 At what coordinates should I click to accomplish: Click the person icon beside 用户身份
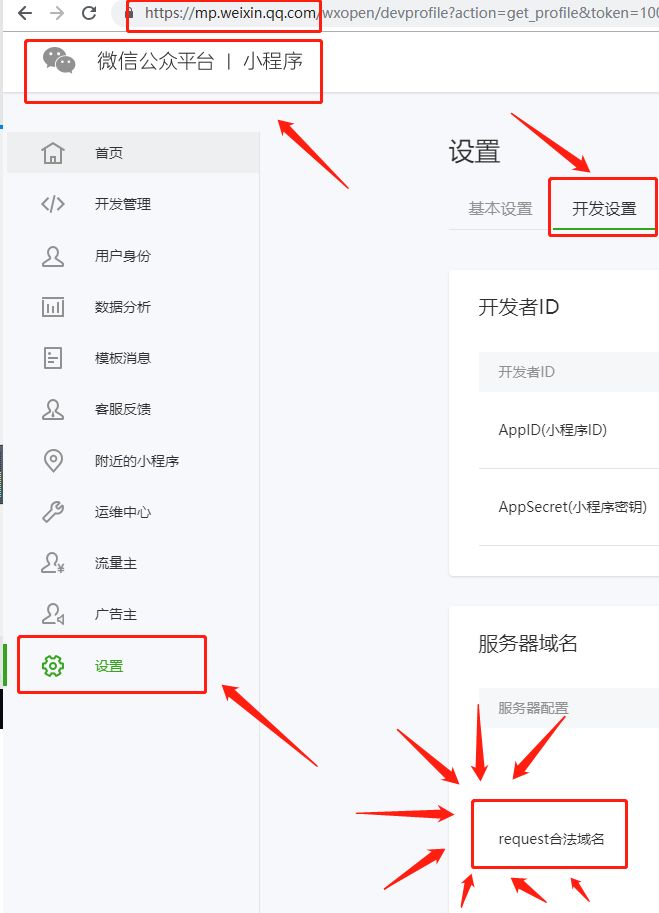pos(53,256)
